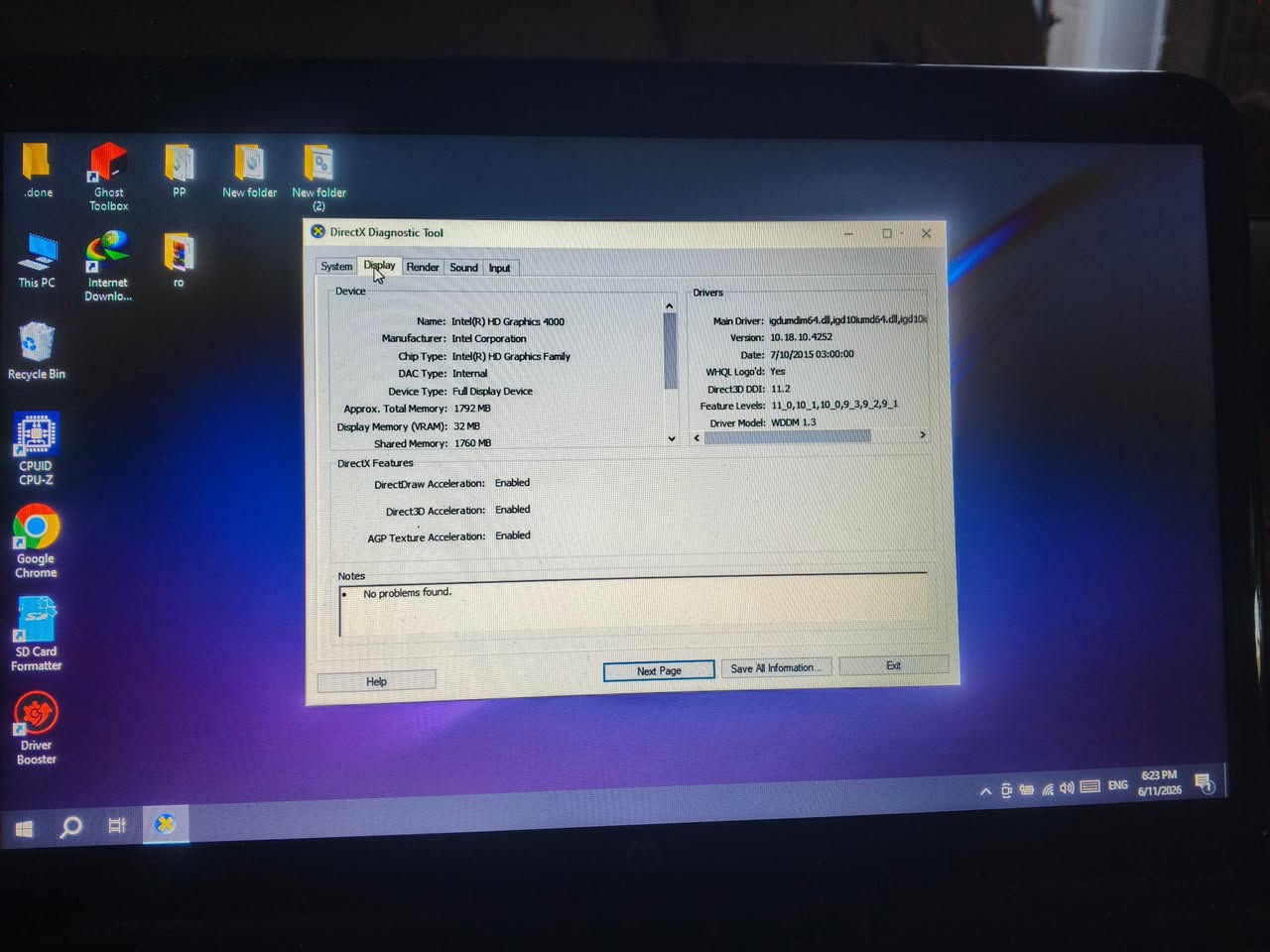This screenshot has height=952, width=1270.
Task: Open the notification Action Center icon
Action: pyautogui.click(x=1205, y=783)
